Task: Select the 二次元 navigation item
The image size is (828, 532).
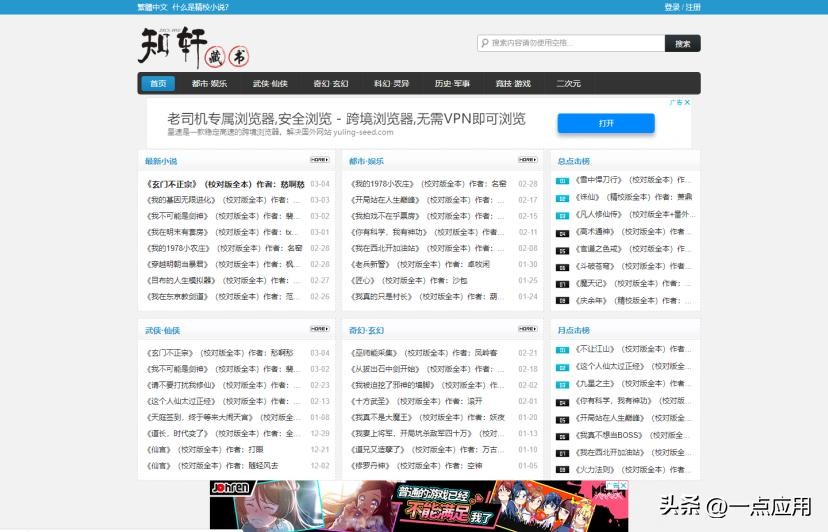Action: [568, 84]
